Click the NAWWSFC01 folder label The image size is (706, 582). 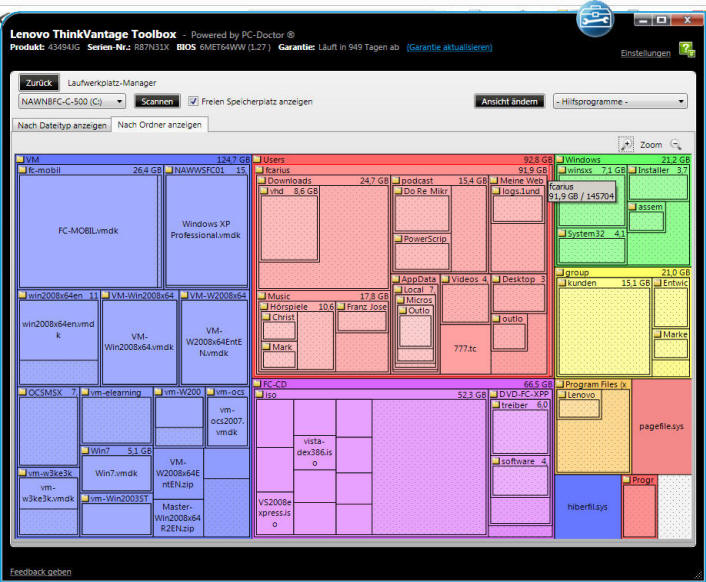point(199,170)
